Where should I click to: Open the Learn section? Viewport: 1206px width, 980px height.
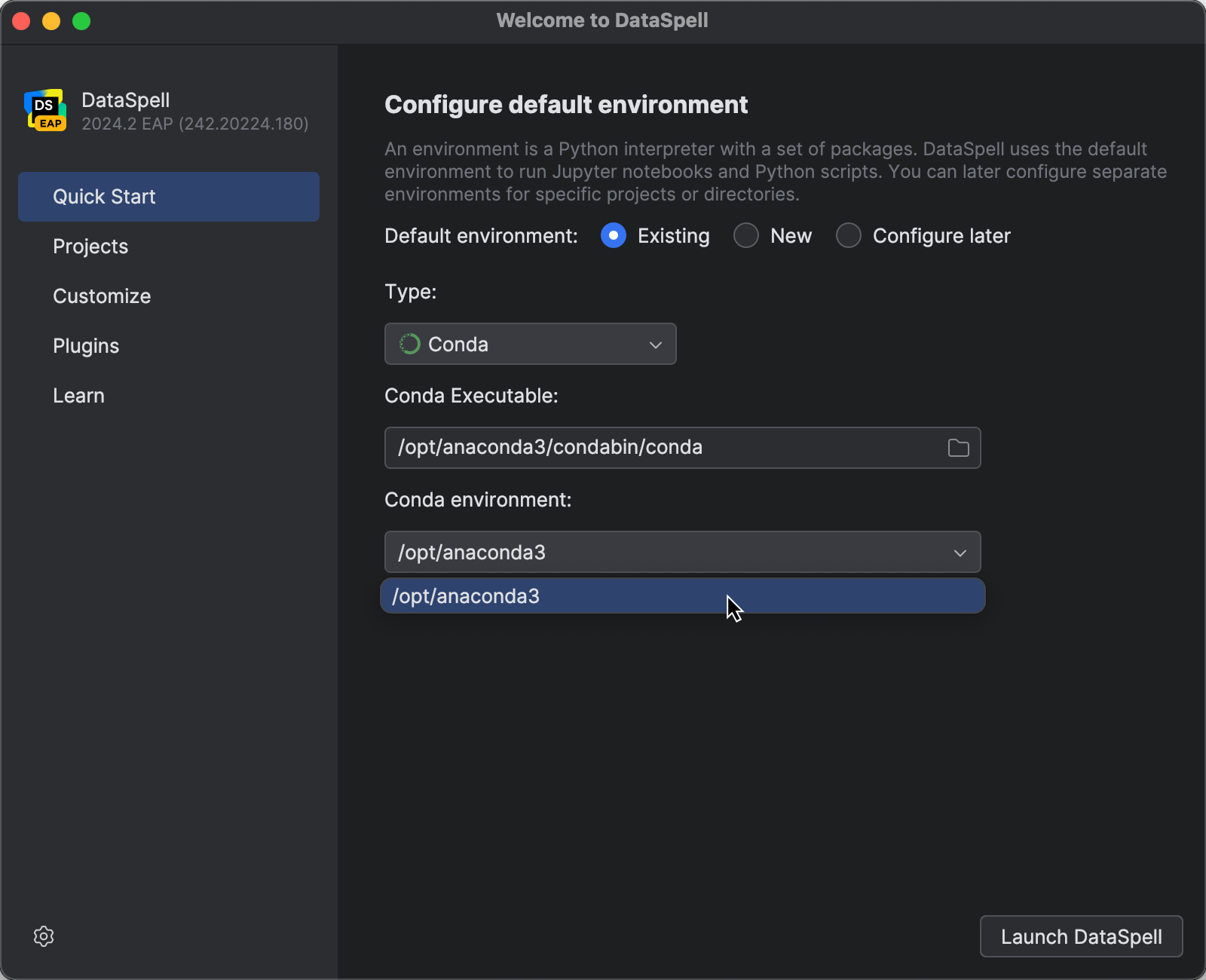(78, 395)
